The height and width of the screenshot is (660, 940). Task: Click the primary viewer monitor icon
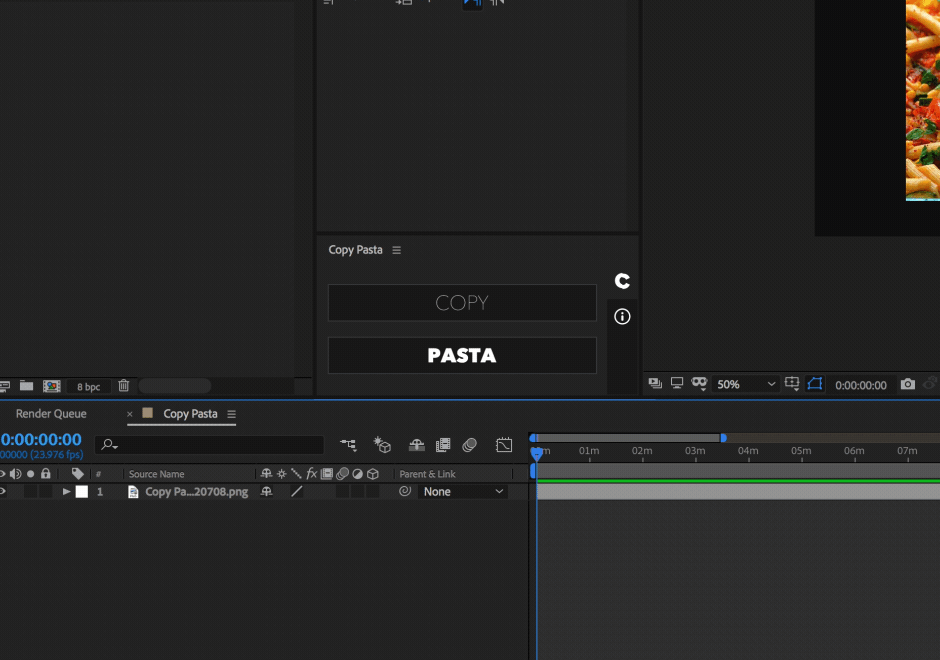pos(677,382)
